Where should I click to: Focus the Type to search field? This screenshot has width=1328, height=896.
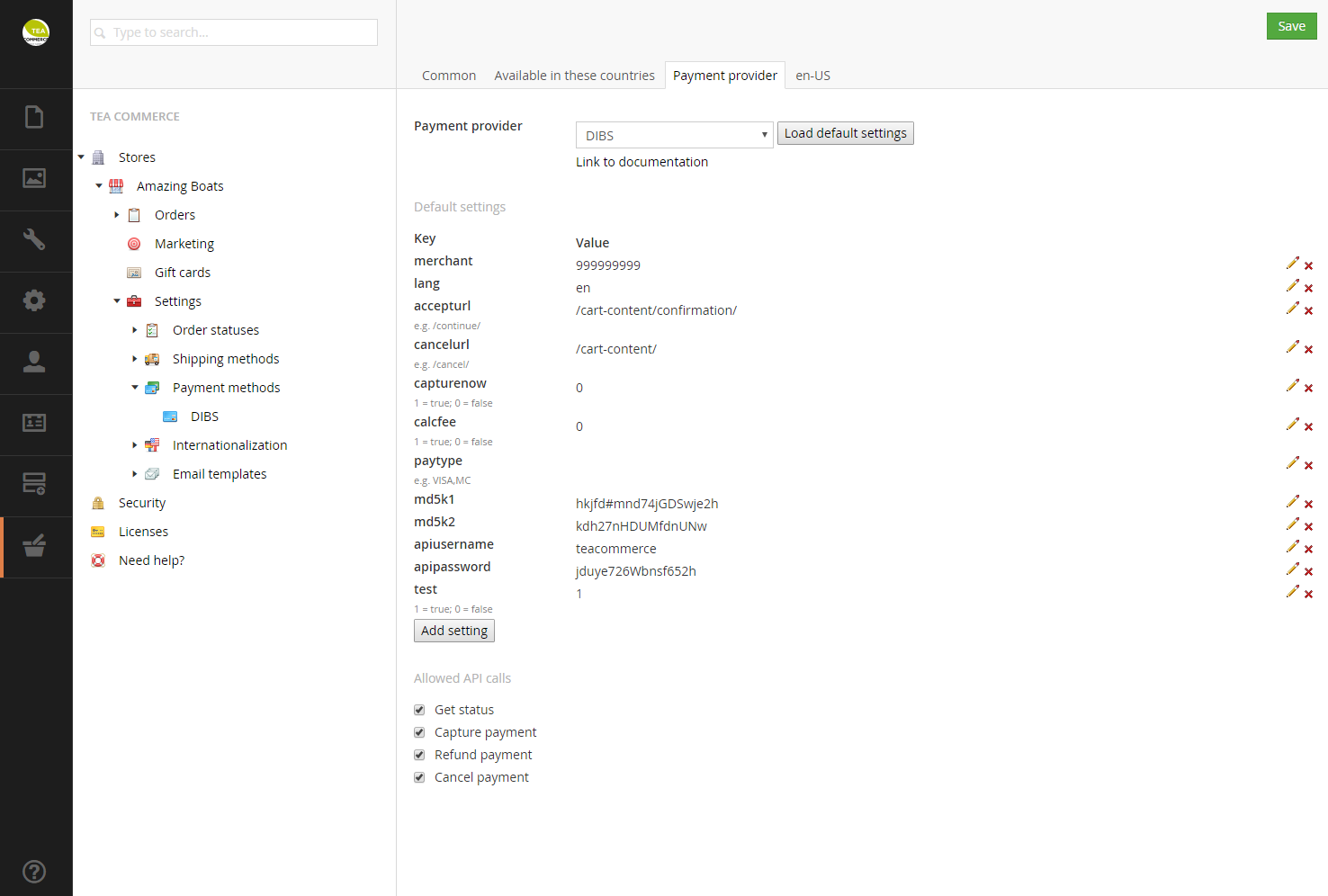coord(234,32)
